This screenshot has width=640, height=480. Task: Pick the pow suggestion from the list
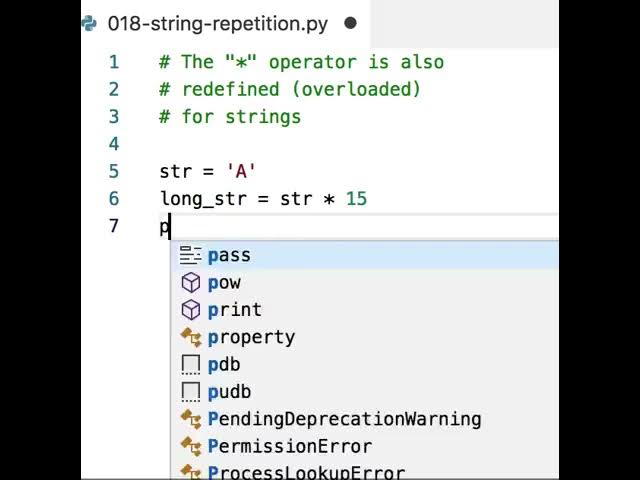pos(364,283)
